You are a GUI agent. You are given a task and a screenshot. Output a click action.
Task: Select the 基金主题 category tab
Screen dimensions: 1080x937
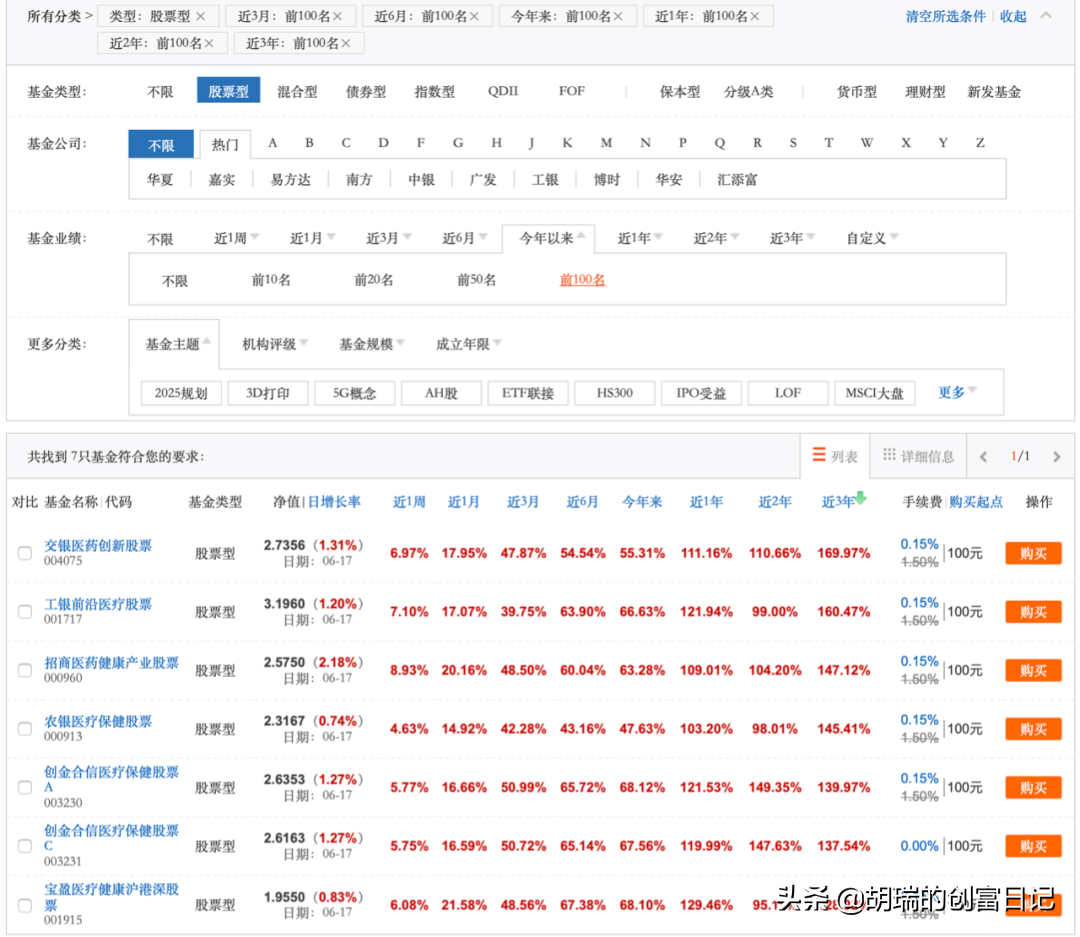click(174, 344)
